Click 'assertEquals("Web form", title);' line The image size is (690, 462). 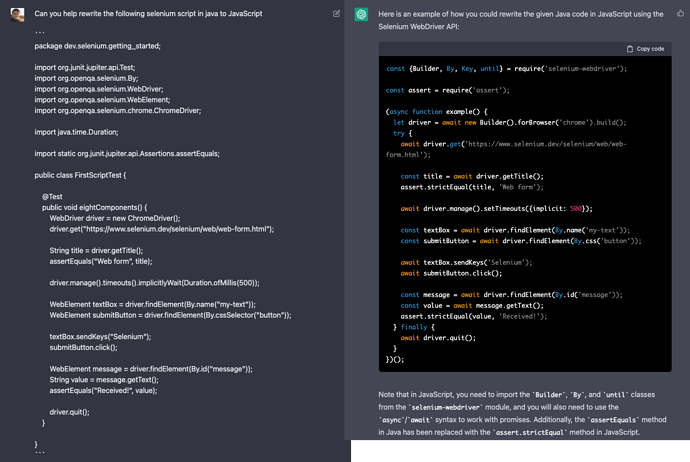101,261
